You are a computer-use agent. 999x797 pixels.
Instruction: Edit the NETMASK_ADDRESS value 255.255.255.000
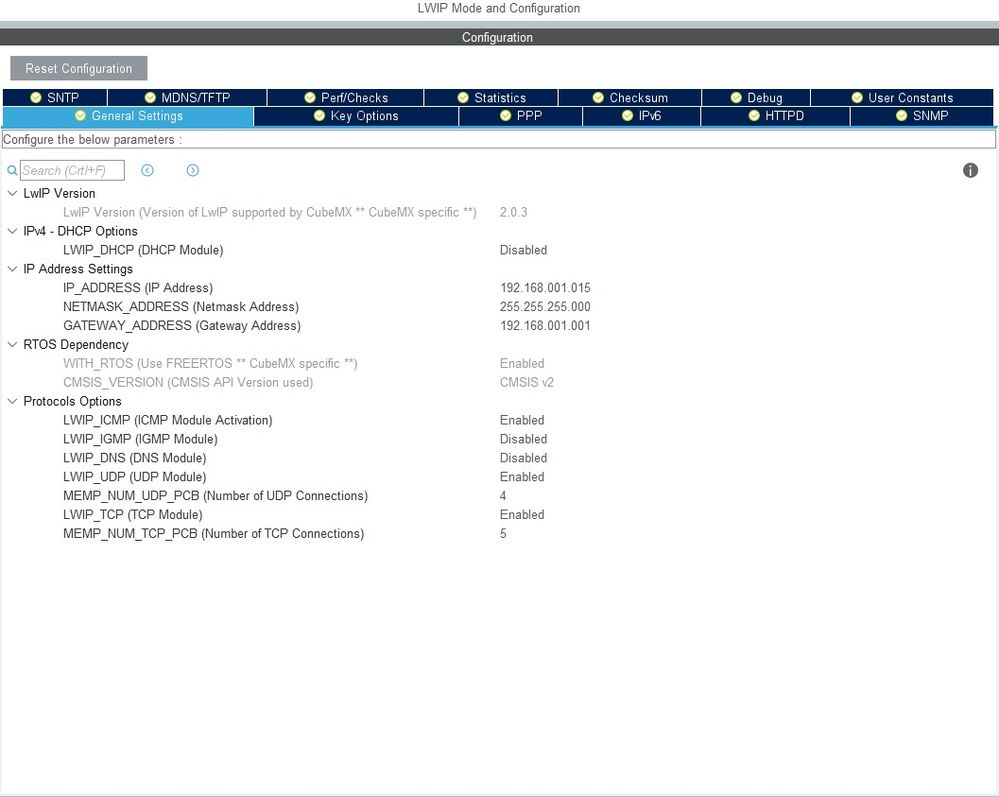[545, 307]
